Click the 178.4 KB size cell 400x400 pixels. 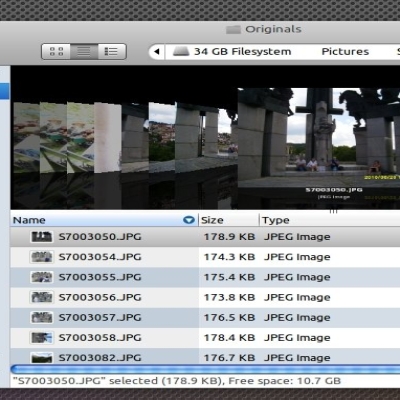coord(229,338)
